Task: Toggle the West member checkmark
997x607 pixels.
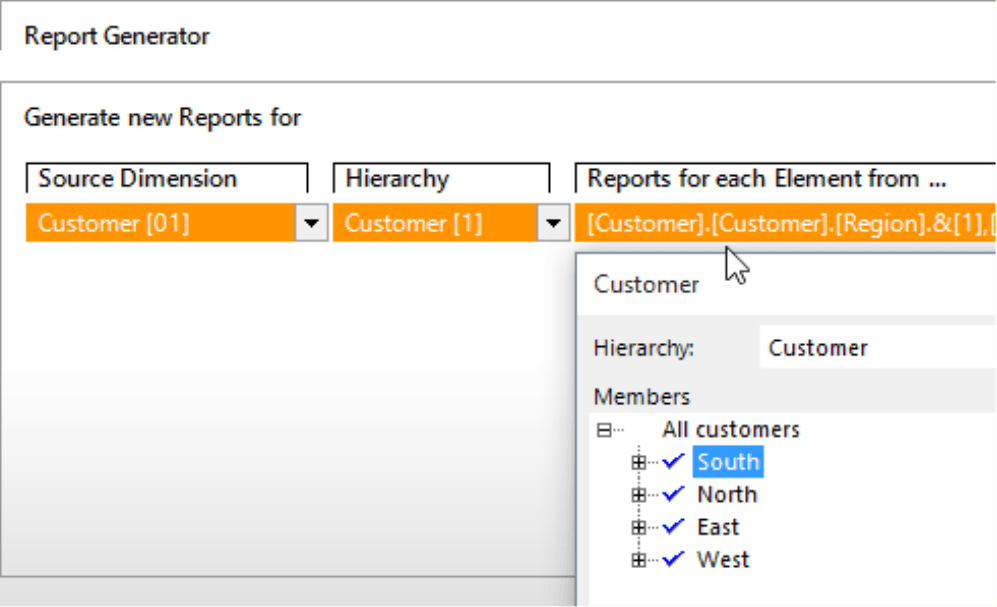Action: click(673, 559)
